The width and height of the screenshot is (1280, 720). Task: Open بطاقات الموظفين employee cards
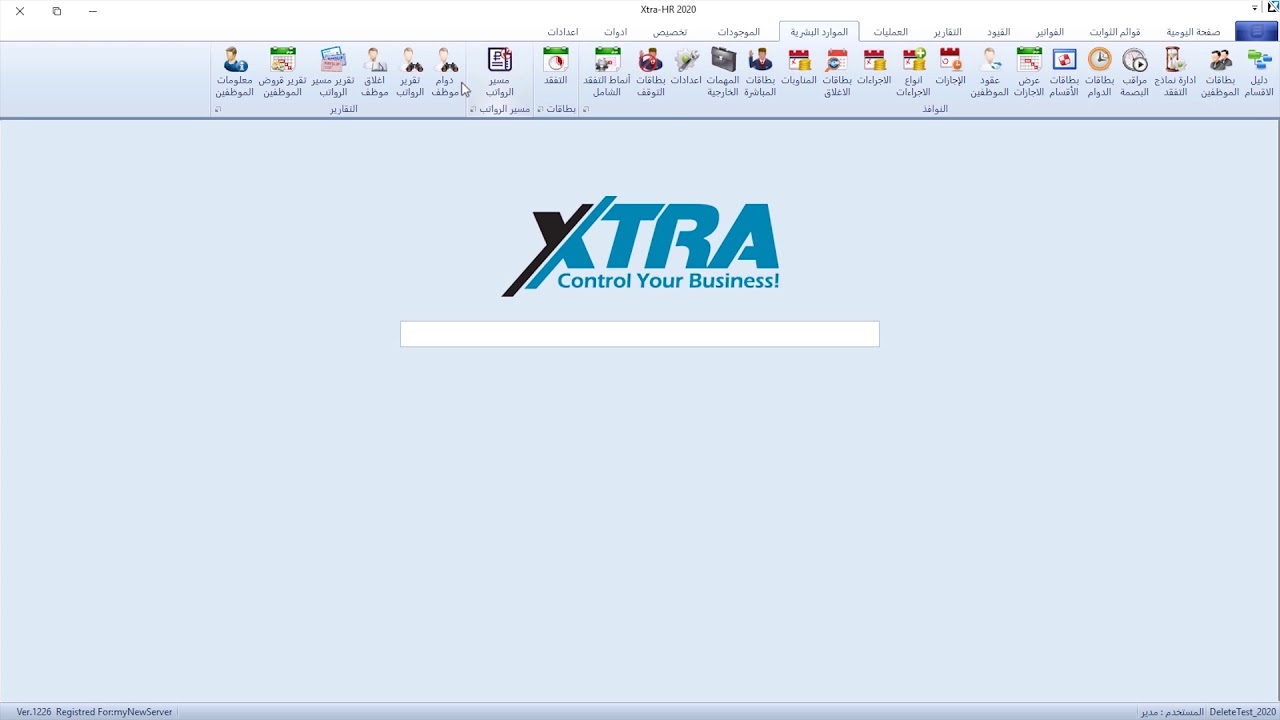coord(1219,72)
